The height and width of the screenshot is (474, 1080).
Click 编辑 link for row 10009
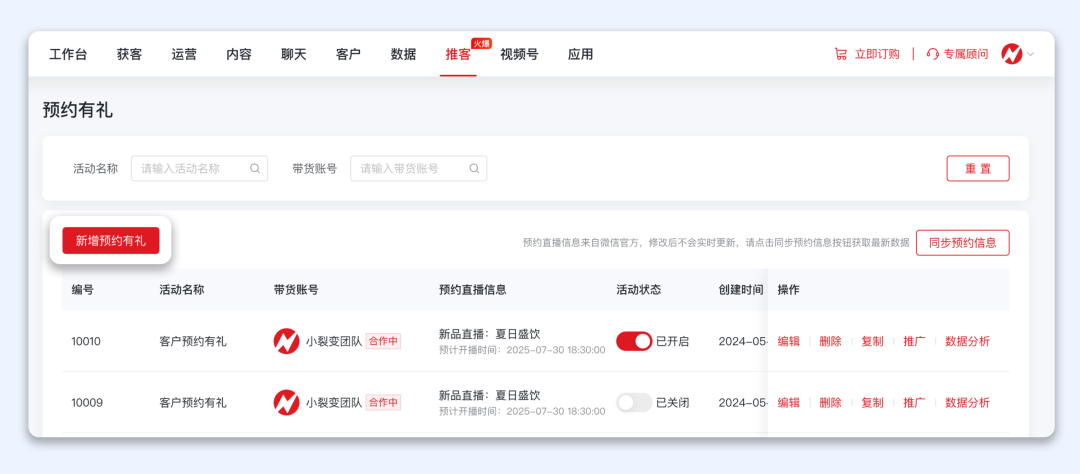coord(788,402)
